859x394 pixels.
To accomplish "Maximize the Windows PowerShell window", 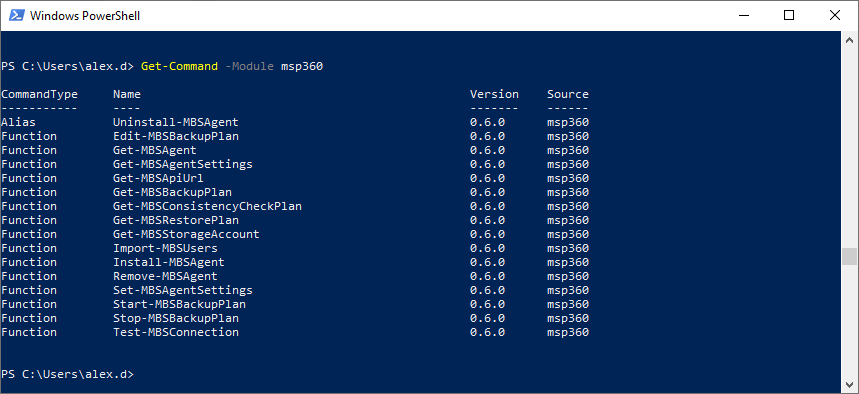I will tap(789, 15).
